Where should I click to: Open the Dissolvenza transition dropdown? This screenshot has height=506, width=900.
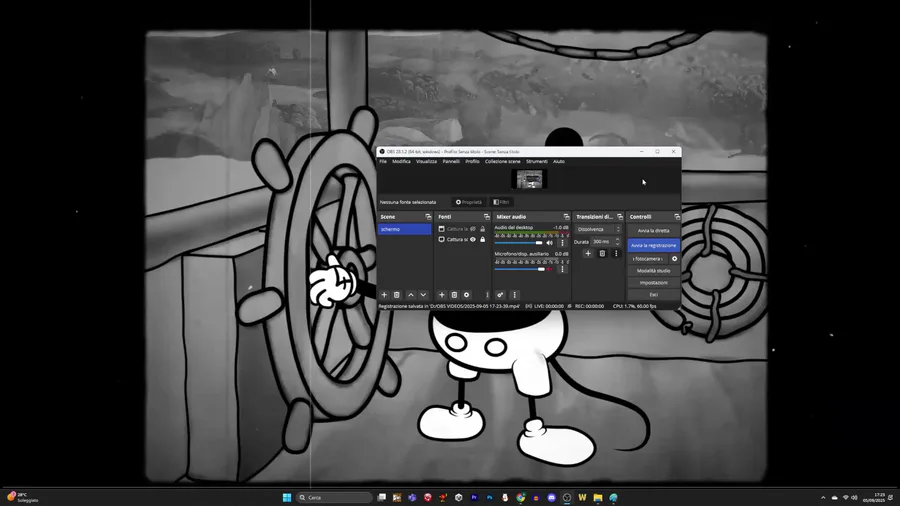pos(598,229)
